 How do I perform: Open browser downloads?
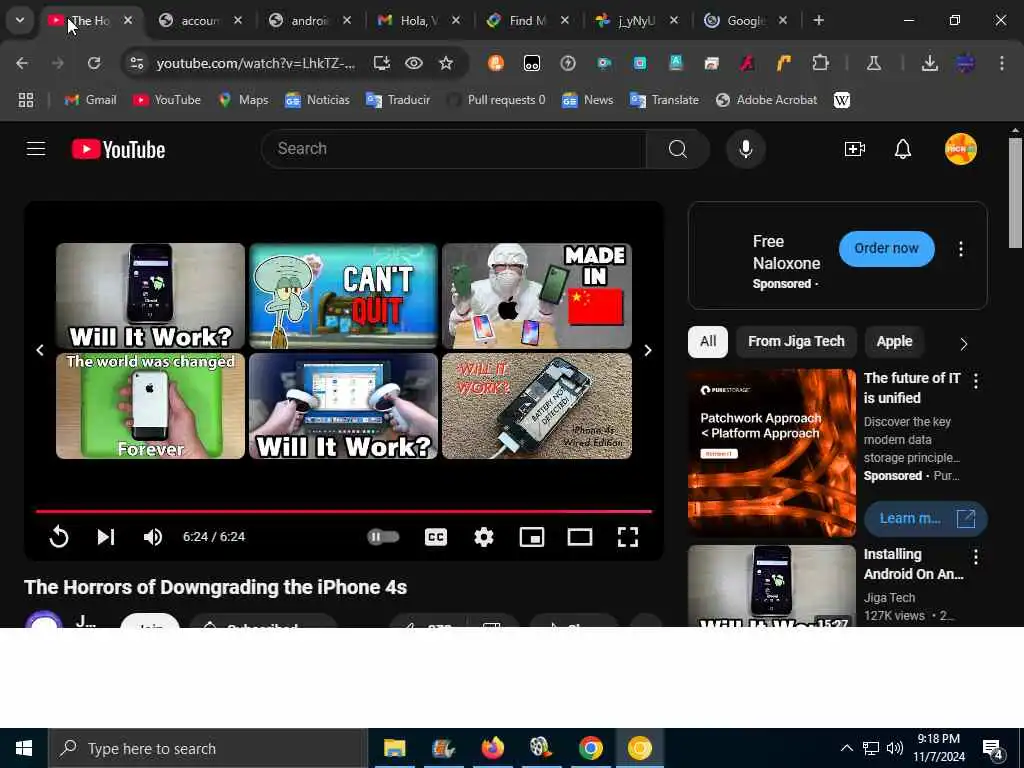tap(929, 63)
